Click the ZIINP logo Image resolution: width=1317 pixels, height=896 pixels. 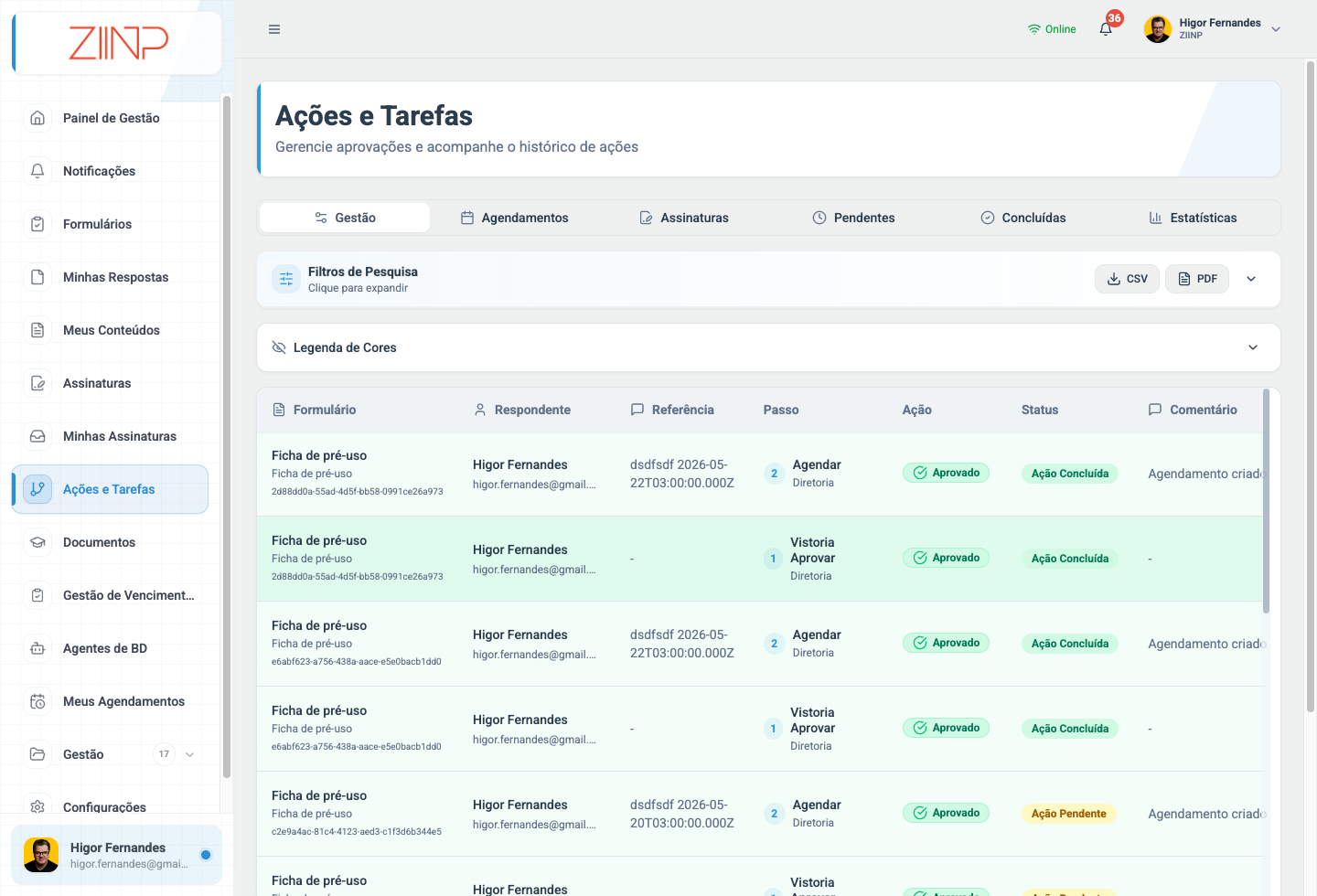point(119,43)
